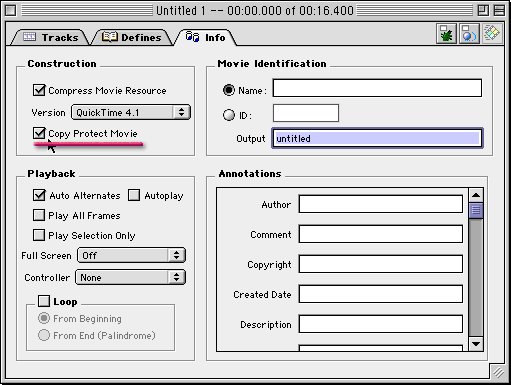Open the Controller dropdown
The width and height of the screenshot is (511, 385).
[130, 278]
